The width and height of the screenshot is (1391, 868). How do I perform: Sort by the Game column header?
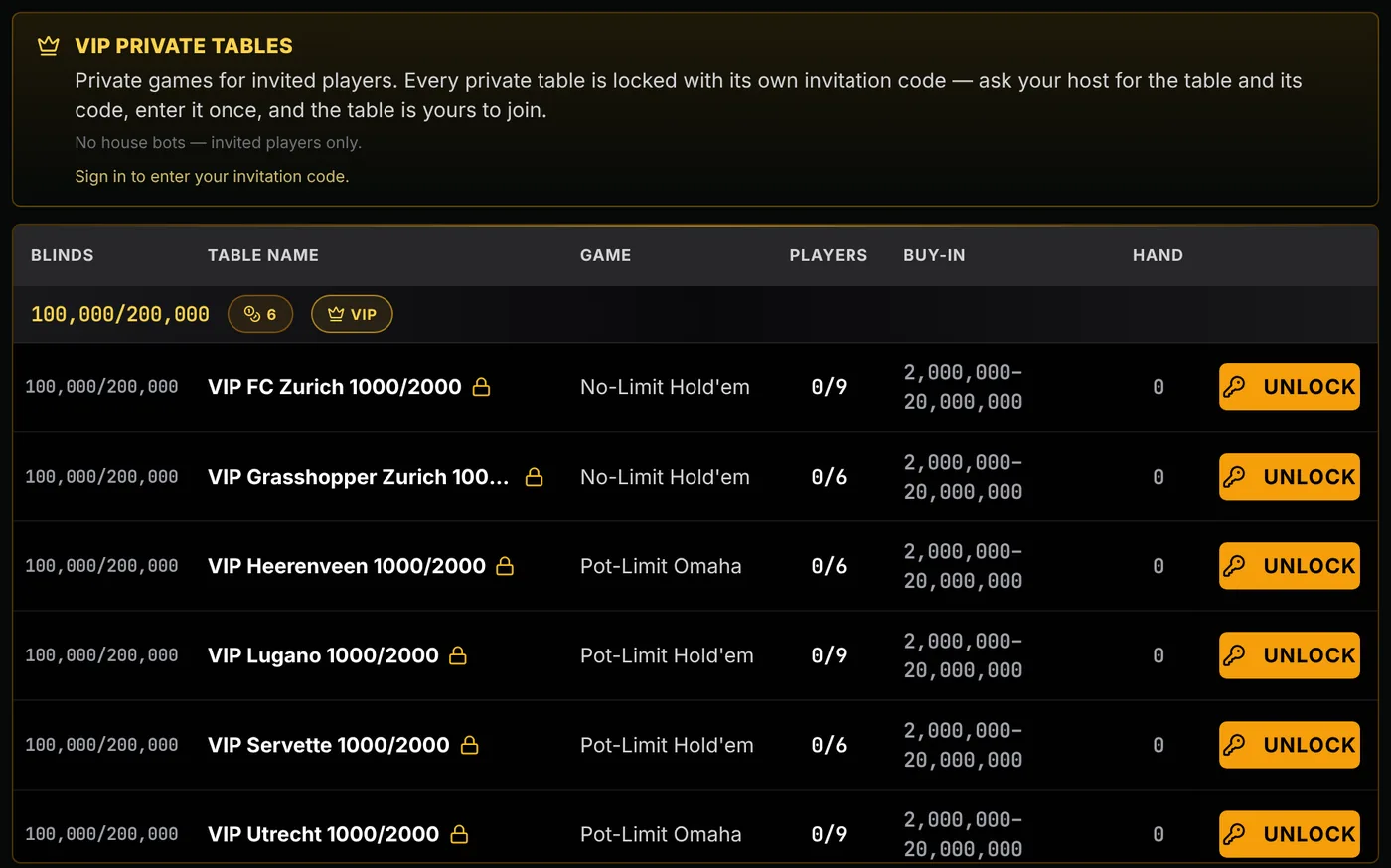pyautogui.click(x=606, y=255)
